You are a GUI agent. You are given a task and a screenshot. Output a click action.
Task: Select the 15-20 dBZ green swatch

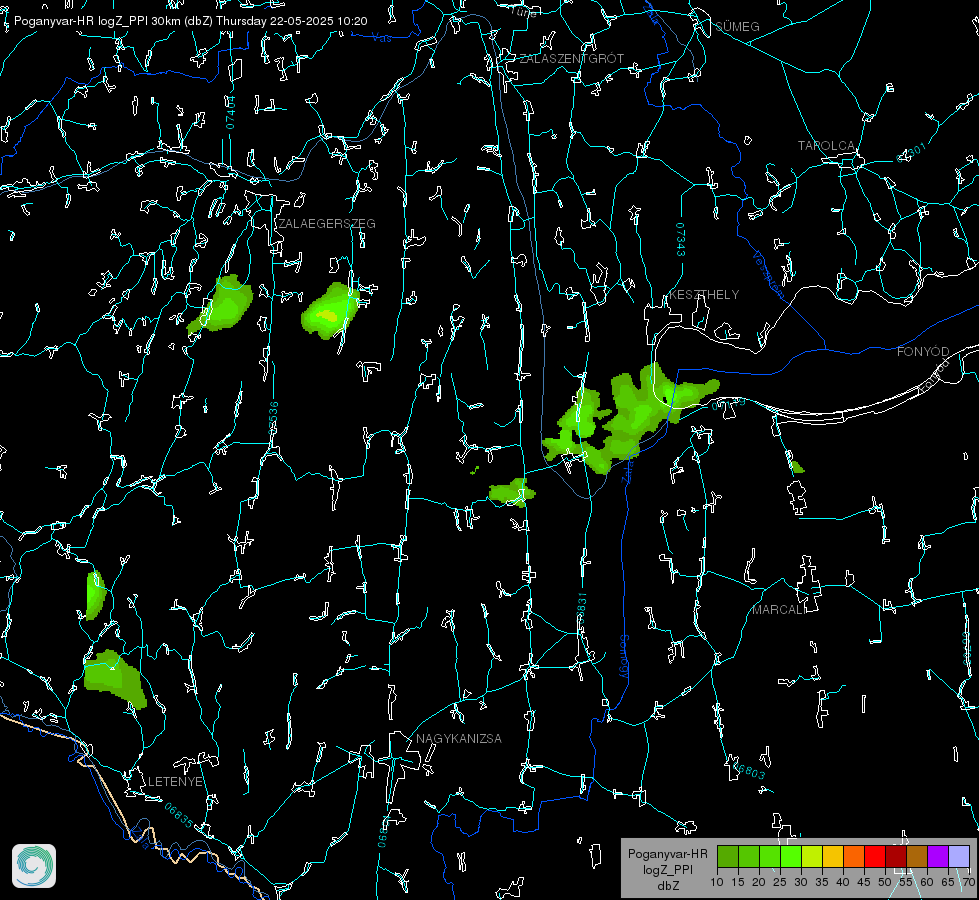click(x=749, y=856)
